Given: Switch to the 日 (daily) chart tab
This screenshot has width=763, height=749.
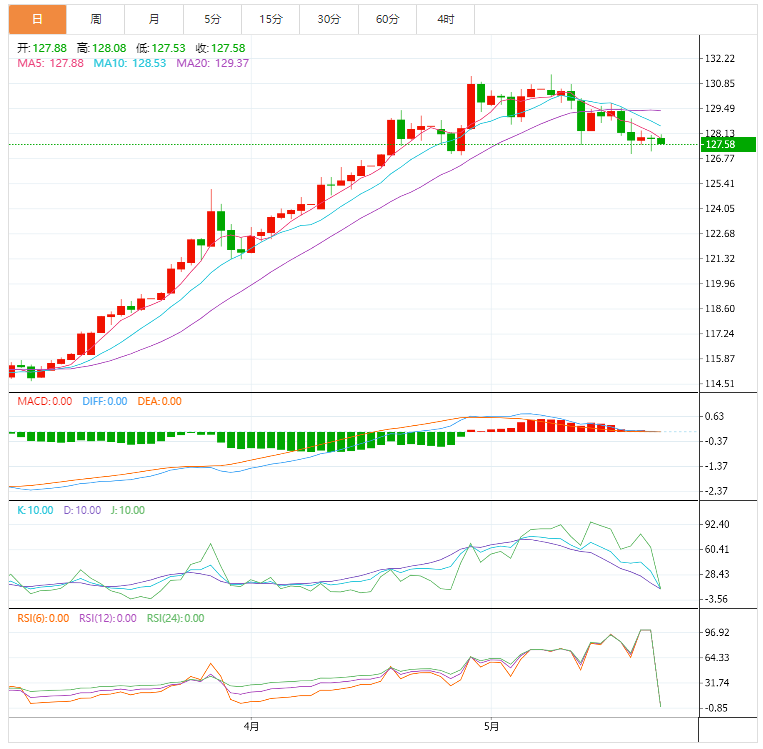Looking at the screenshot, I should (38, 19).
